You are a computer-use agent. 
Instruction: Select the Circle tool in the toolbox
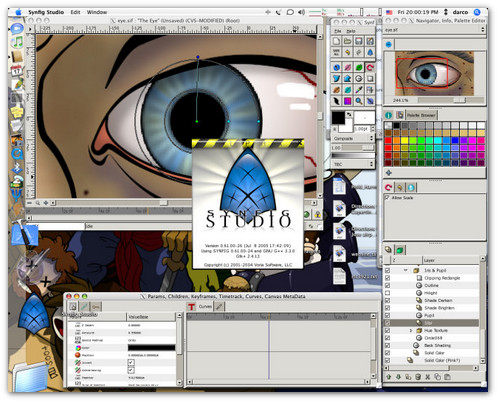(359, 79)
